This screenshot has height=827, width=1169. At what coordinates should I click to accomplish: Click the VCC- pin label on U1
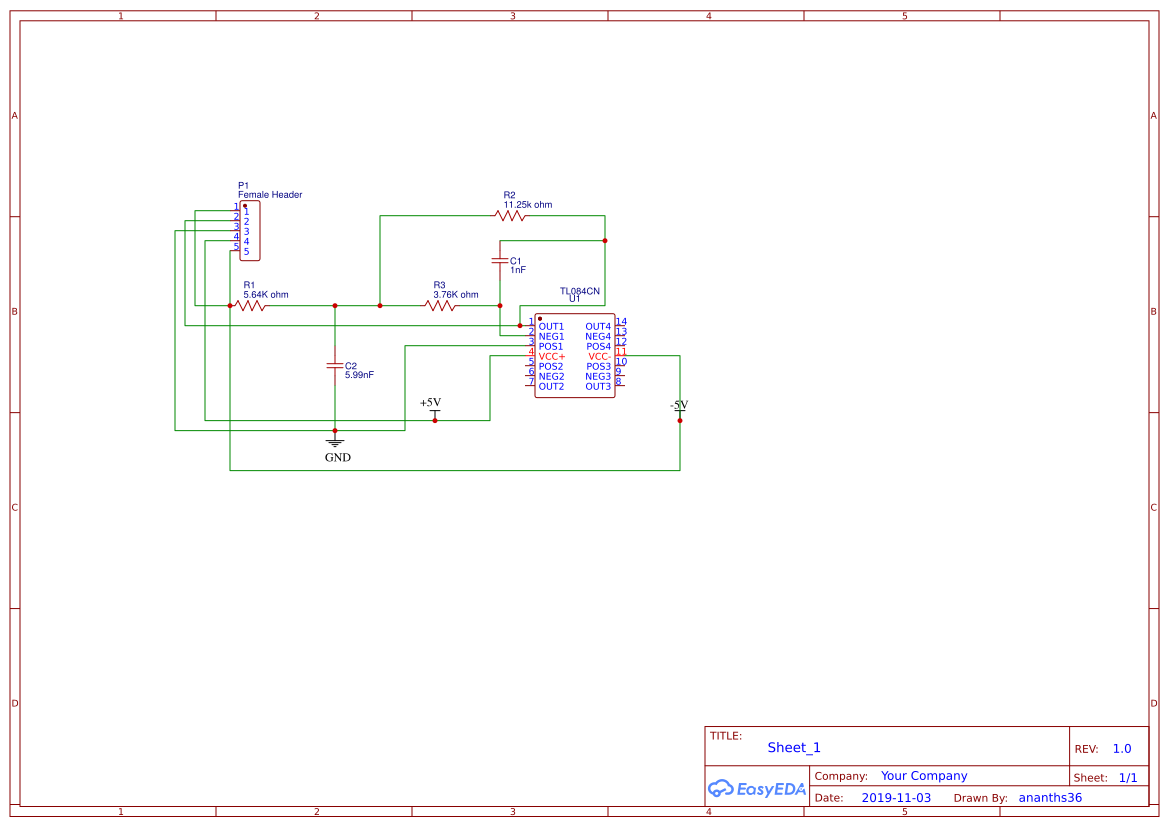click(599, 357)
